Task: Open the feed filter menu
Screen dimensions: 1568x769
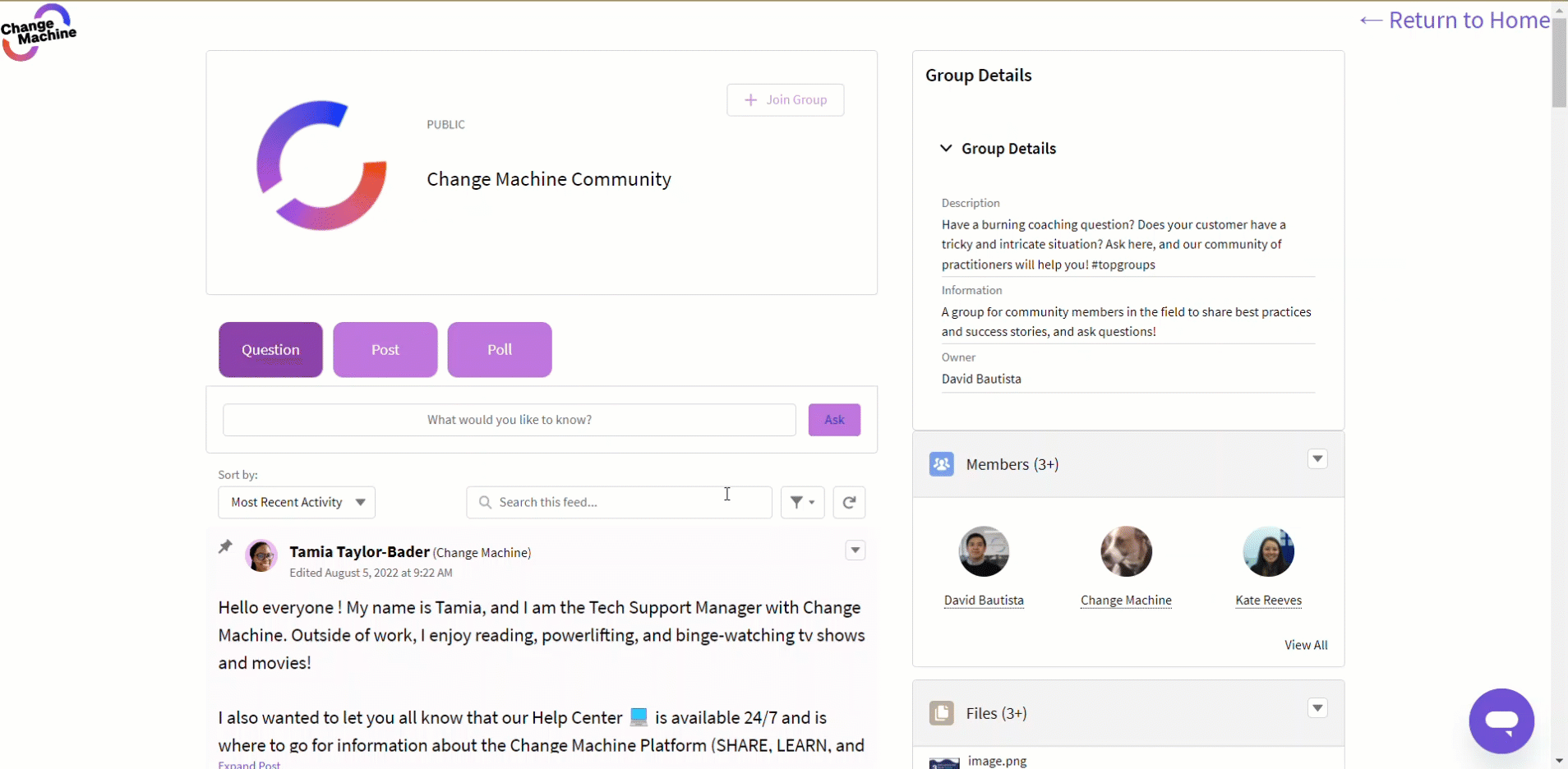Action: point(802,502)
